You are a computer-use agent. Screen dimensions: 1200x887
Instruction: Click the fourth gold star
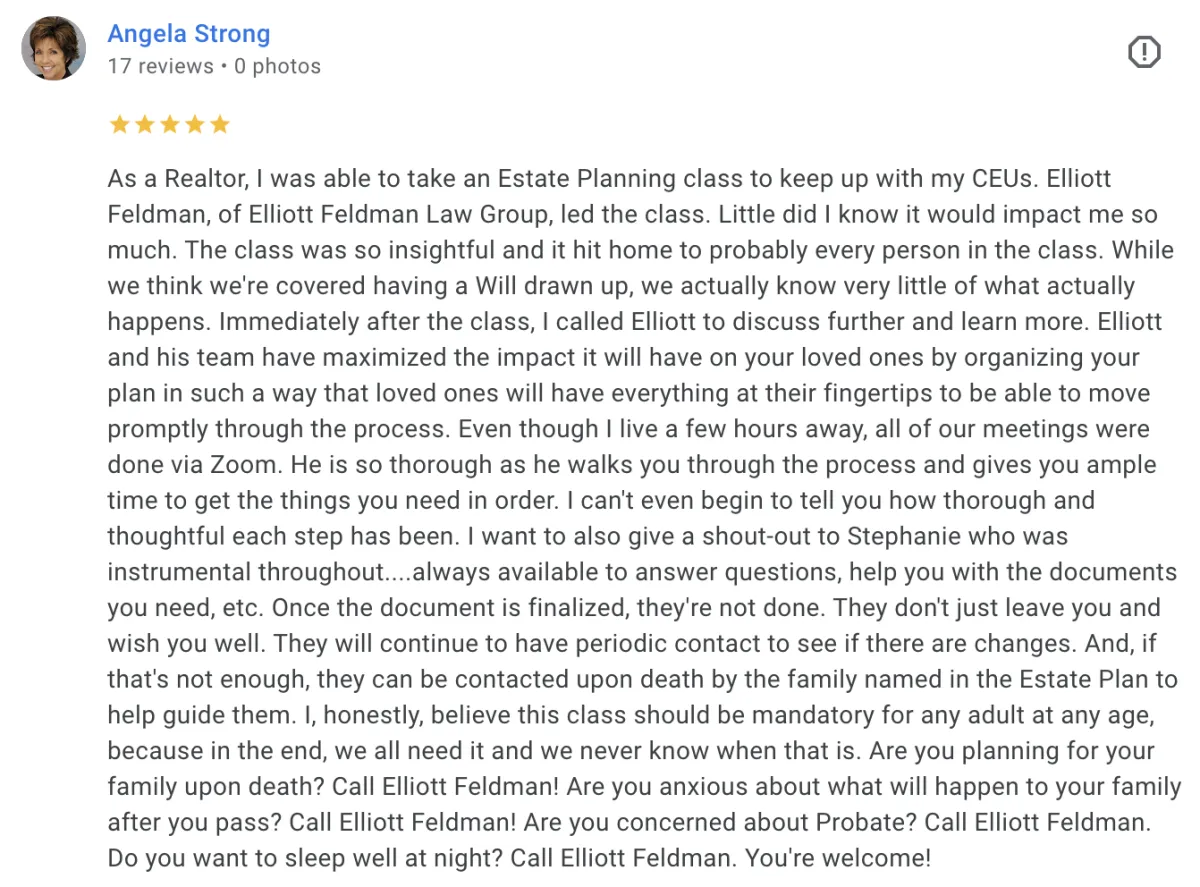point(194,125)
